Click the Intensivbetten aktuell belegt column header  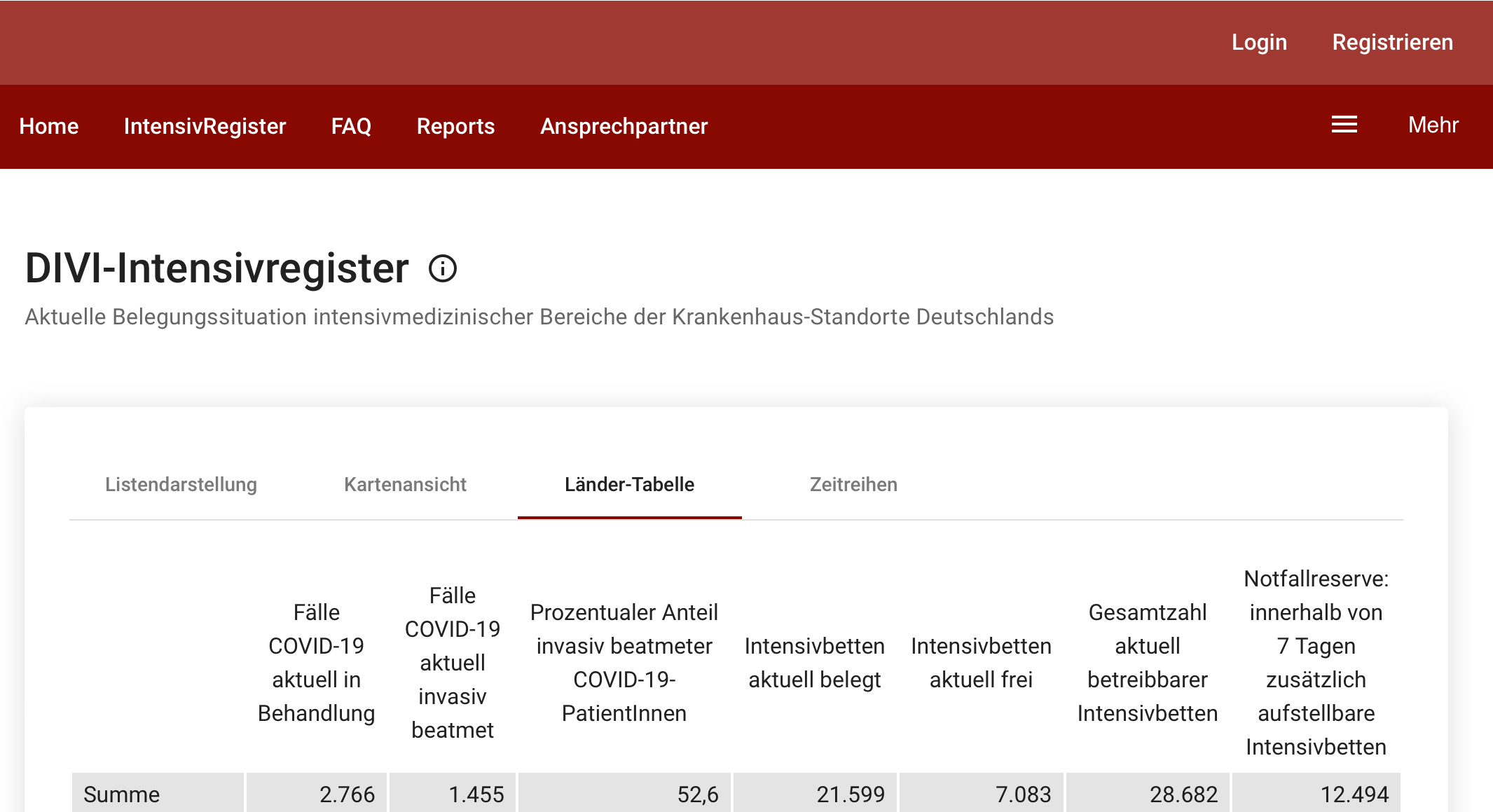coord(814,663)
